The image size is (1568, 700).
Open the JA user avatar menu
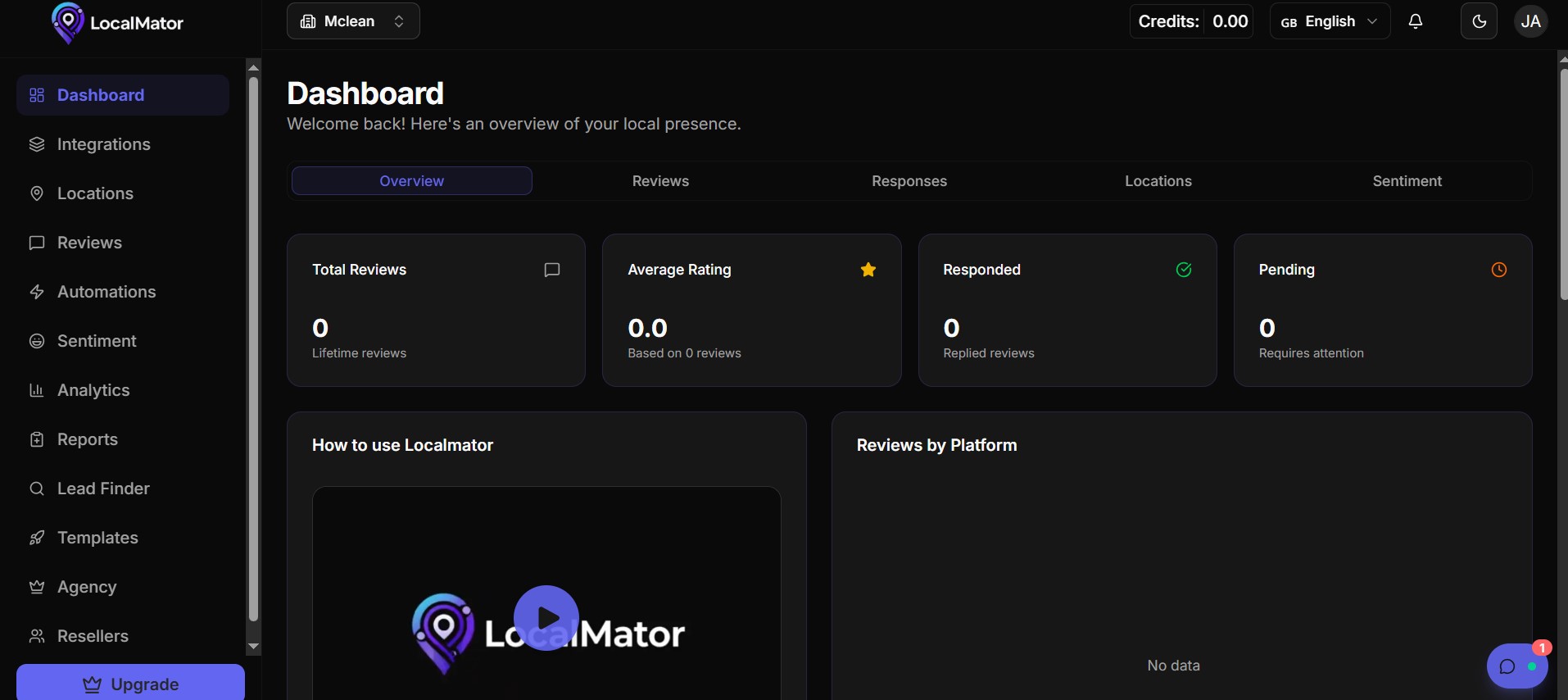1531,21
